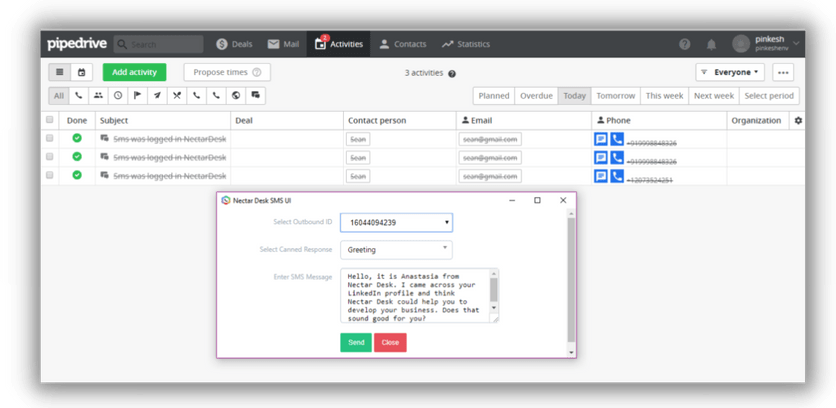Filter by meeting (people) activity type
The image size is (836, 408).
(x=98, y=95)
